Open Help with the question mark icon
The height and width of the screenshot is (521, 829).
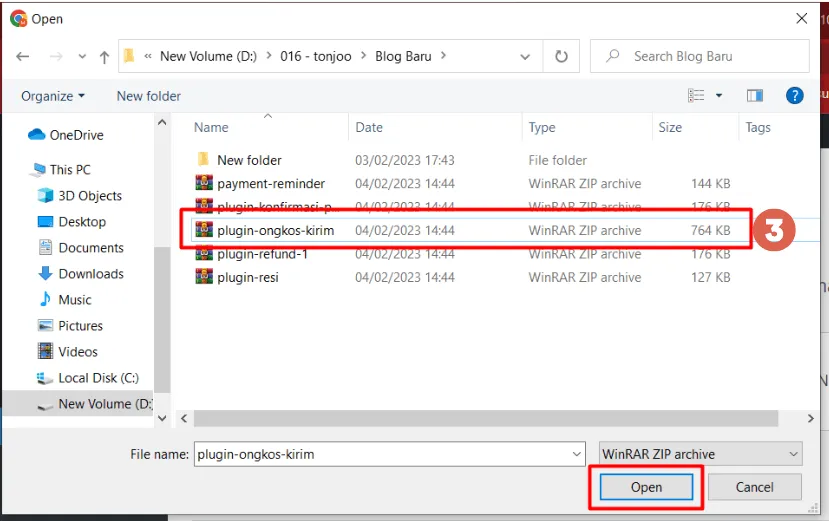[794, 95]
